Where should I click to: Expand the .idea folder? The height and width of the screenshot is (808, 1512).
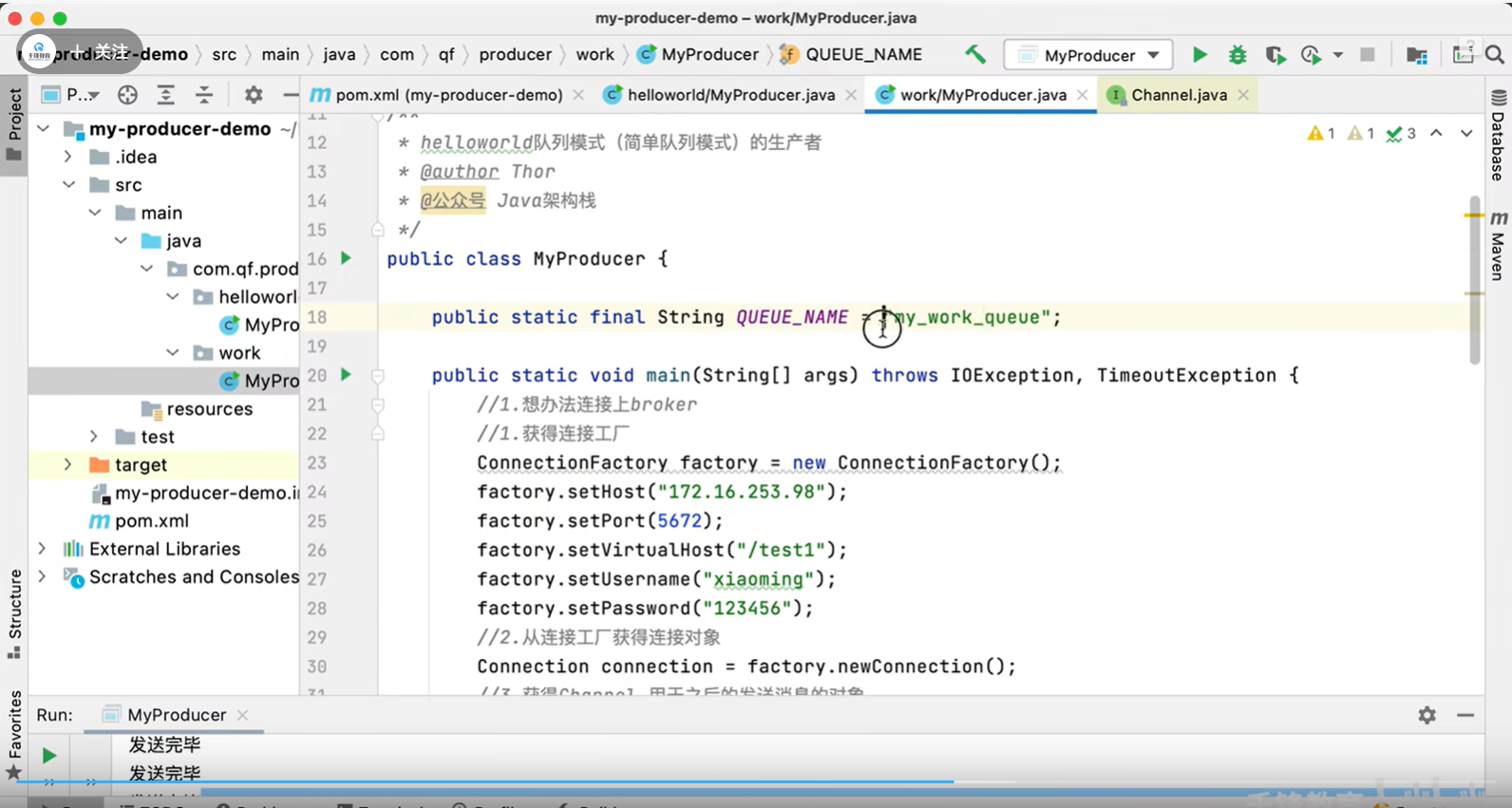point(68,157)
